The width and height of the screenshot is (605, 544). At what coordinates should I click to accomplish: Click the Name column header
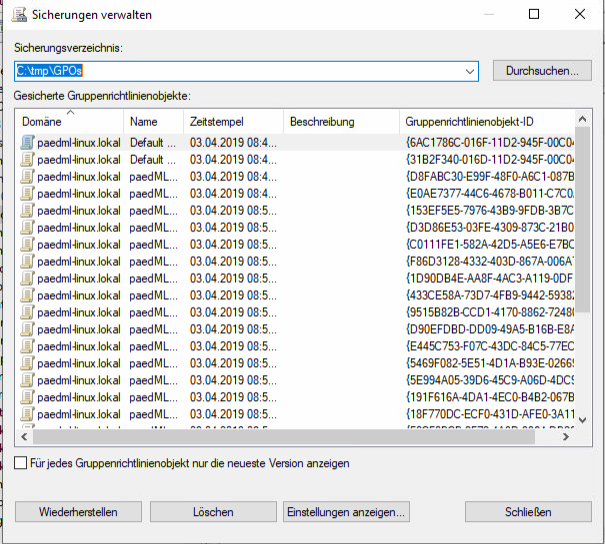(150, 122)
